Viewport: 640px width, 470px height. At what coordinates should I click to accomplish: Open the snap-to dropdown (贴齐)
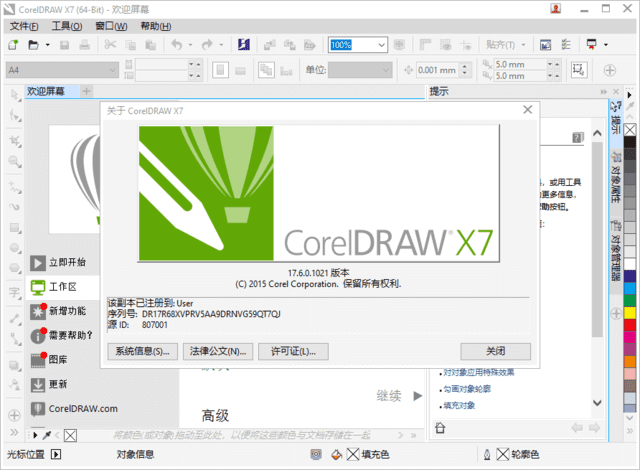[x=506, y=44]
